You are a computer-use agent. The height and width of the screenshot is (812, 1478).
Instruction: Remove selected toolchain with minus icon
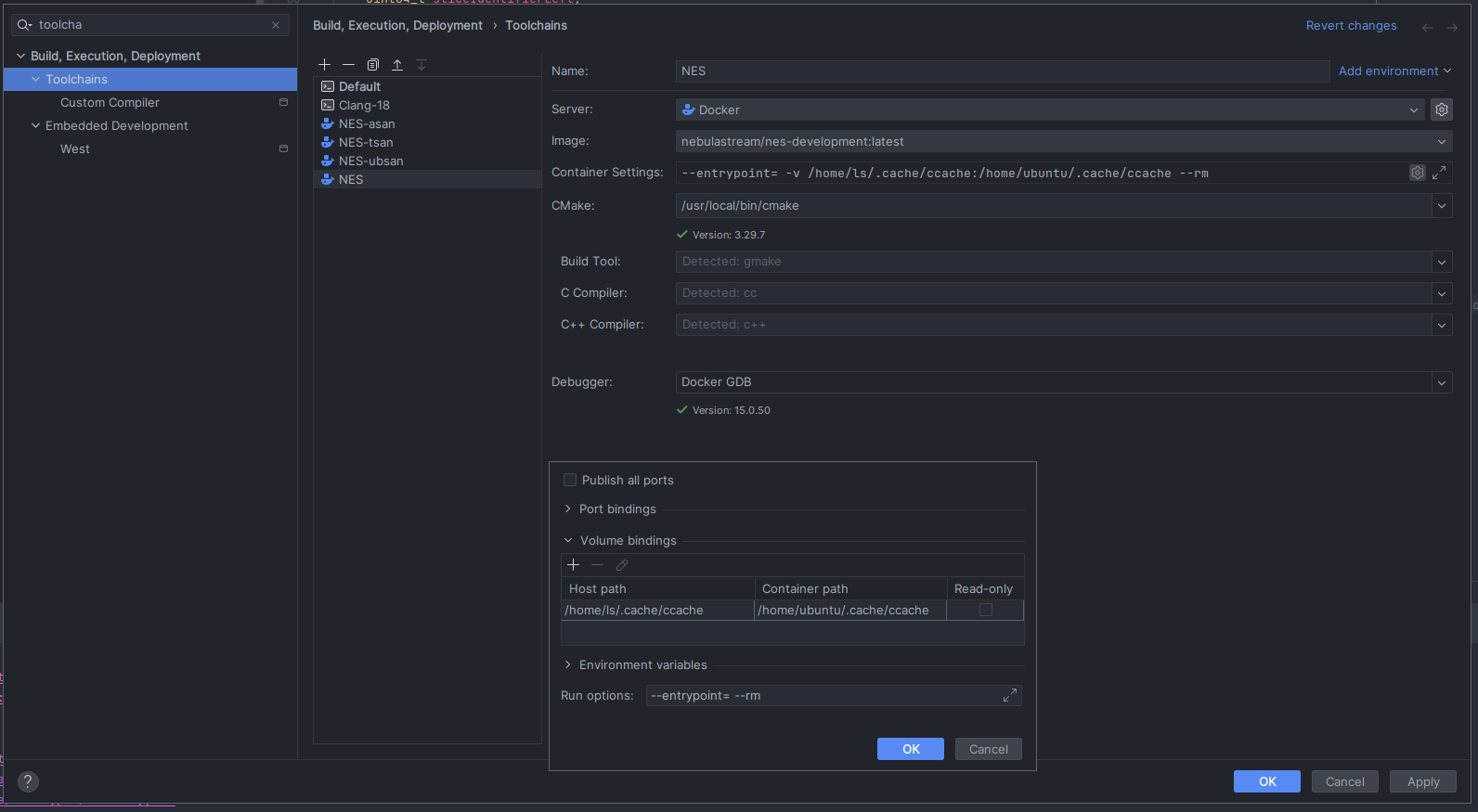(348, 65)
